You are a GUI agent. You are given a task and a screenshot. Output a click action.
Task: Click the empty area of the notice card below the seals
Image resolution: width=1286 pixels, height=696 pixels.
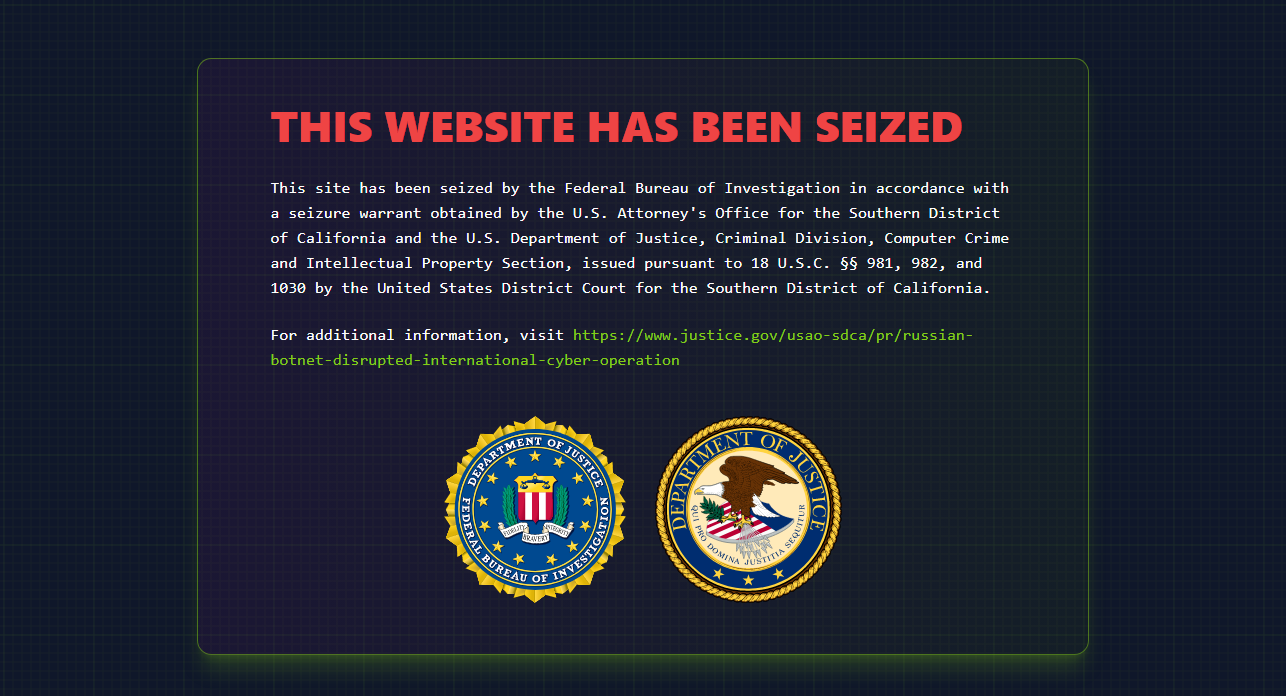pyautogui.click(x=642, y=628)
